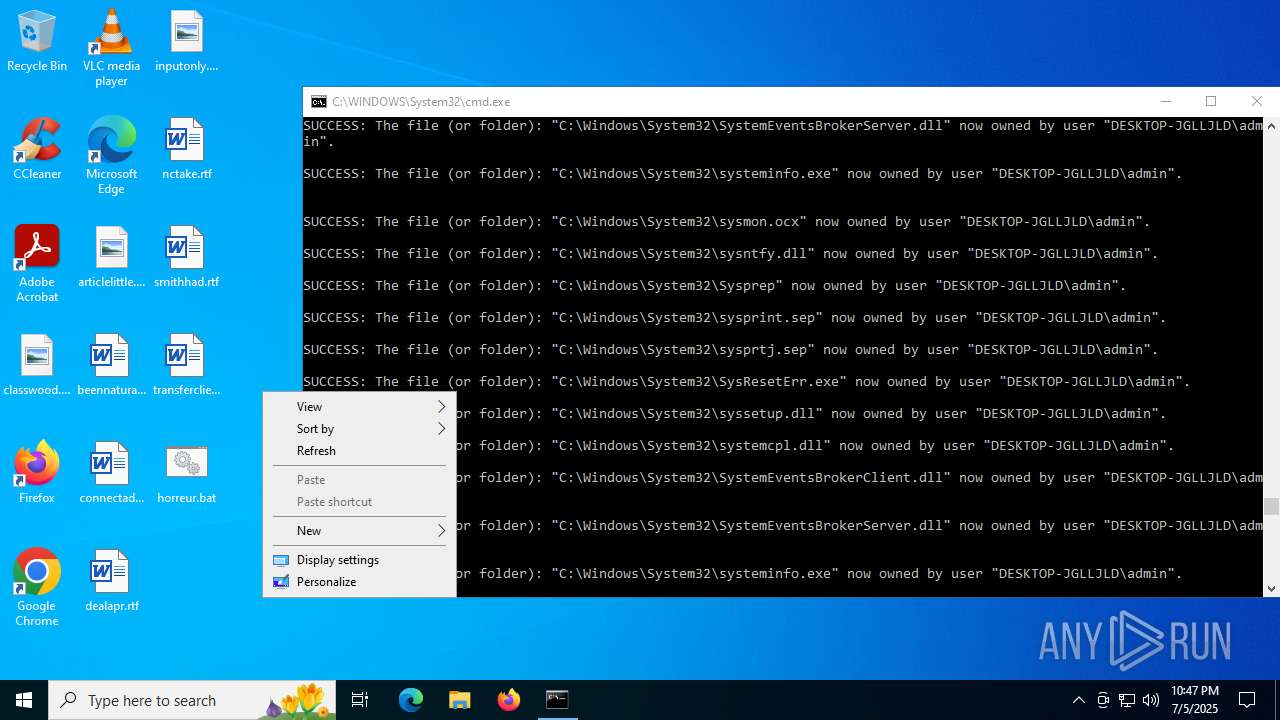Screen dimensions: 1280x720
Task: Open the CCleaner desktop shortcut
Action: (x=37, y=150)
